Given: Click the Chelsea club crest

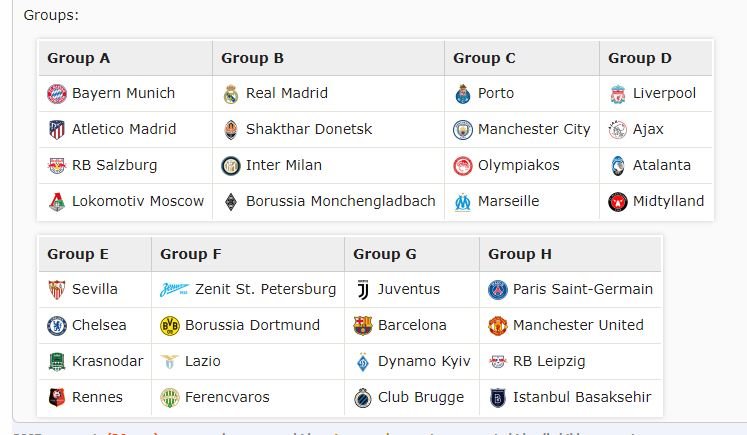Looking at the screenshot, I should click(56, 326).
